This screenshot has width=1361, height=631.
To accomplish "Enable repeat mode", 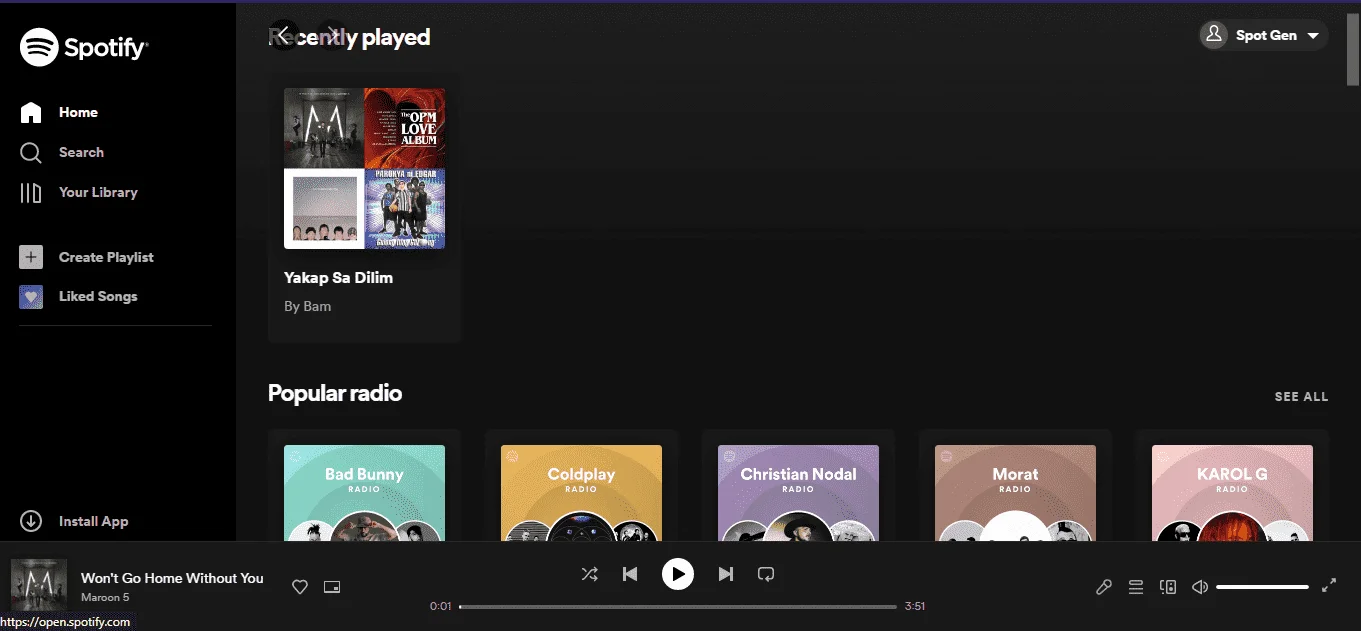I will point(766,574).
